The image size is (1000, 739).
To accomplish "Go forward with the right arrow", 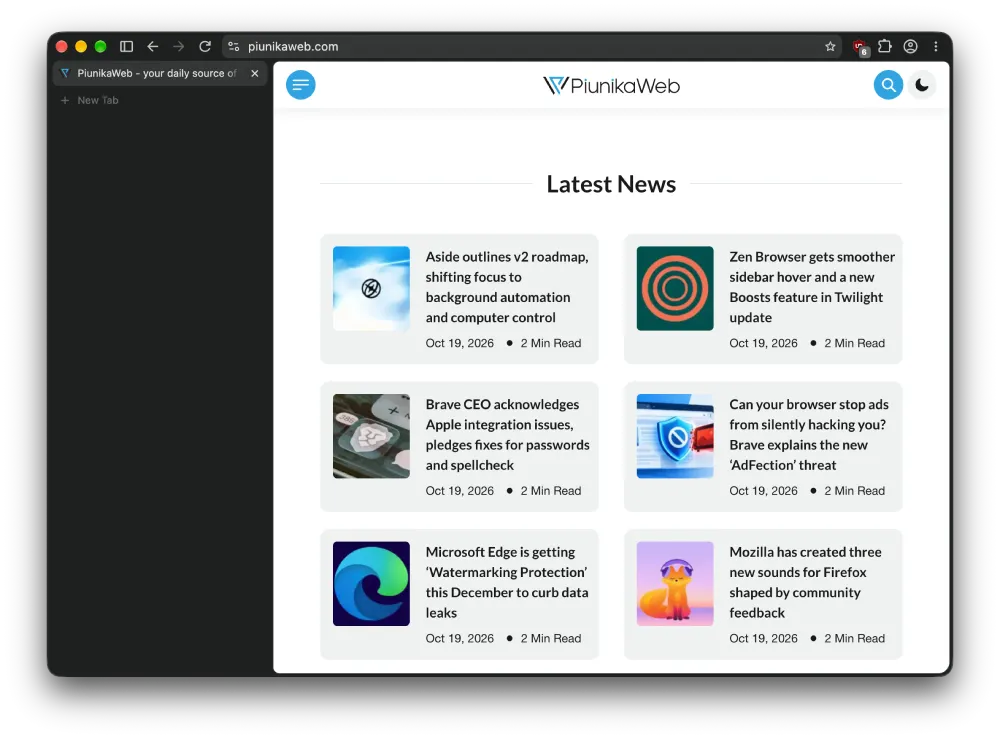I will point(179,47).
